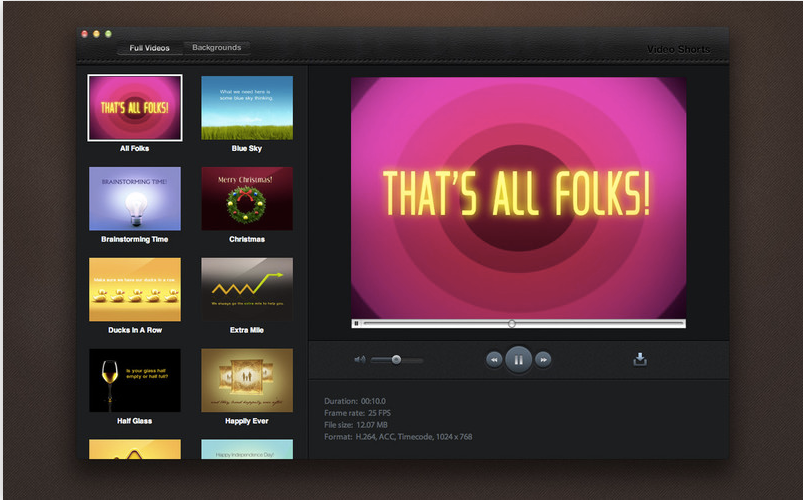Choose the Brainstorming Time thumbnail
This screenshot has height=500, width=803.
(x=135, y=199)
